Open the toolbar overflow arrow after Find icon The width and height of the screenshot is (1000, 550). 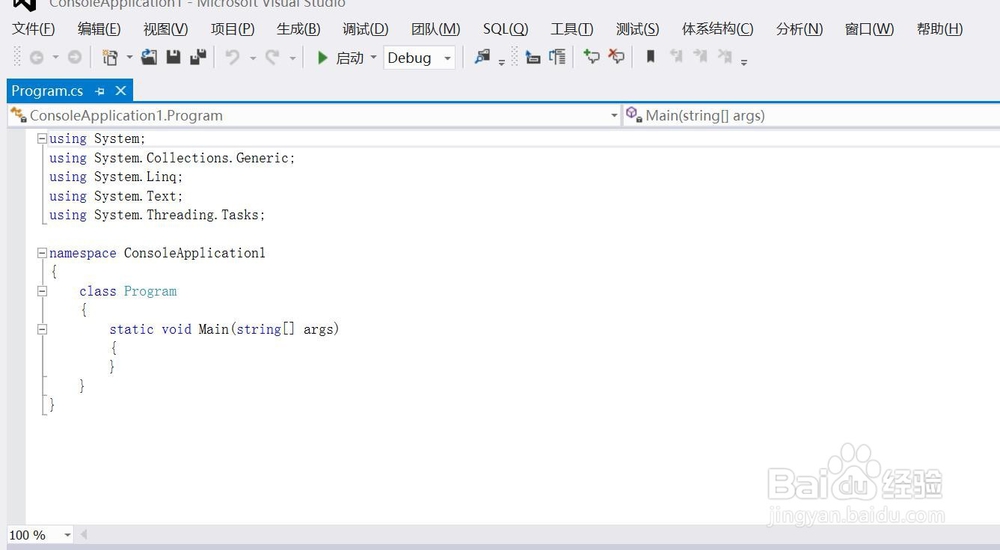coord(502,62)
